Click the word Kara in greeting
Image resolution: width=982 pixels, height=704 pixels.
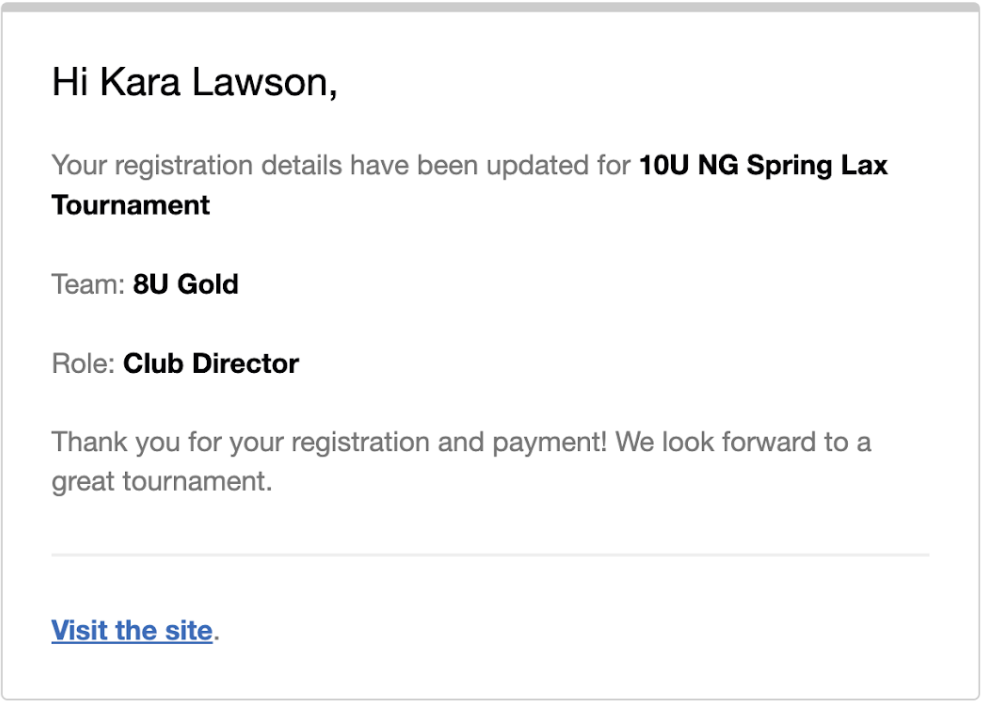pos(140,82)
